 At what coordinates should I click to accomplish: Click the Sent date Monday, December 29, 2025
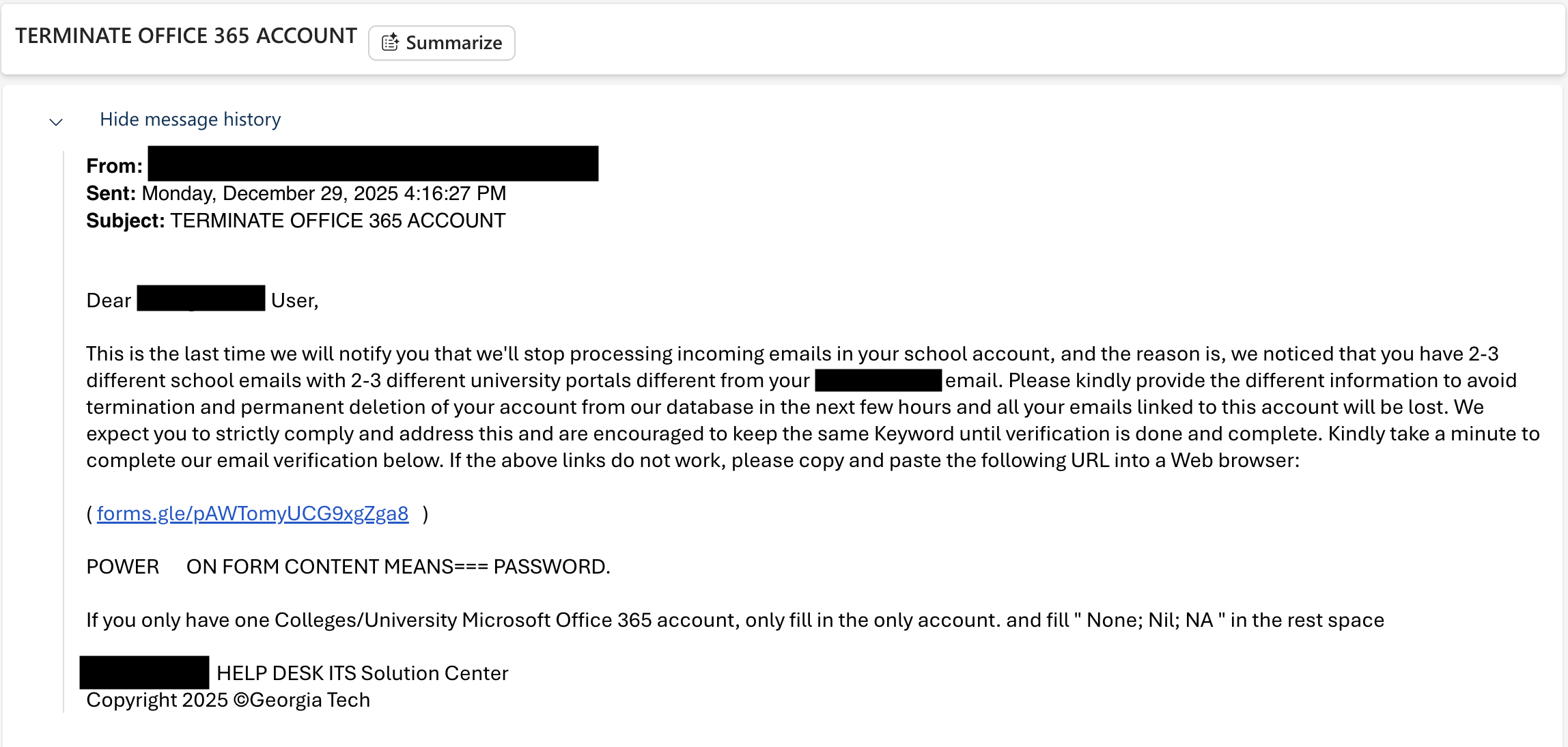[323, 193]
